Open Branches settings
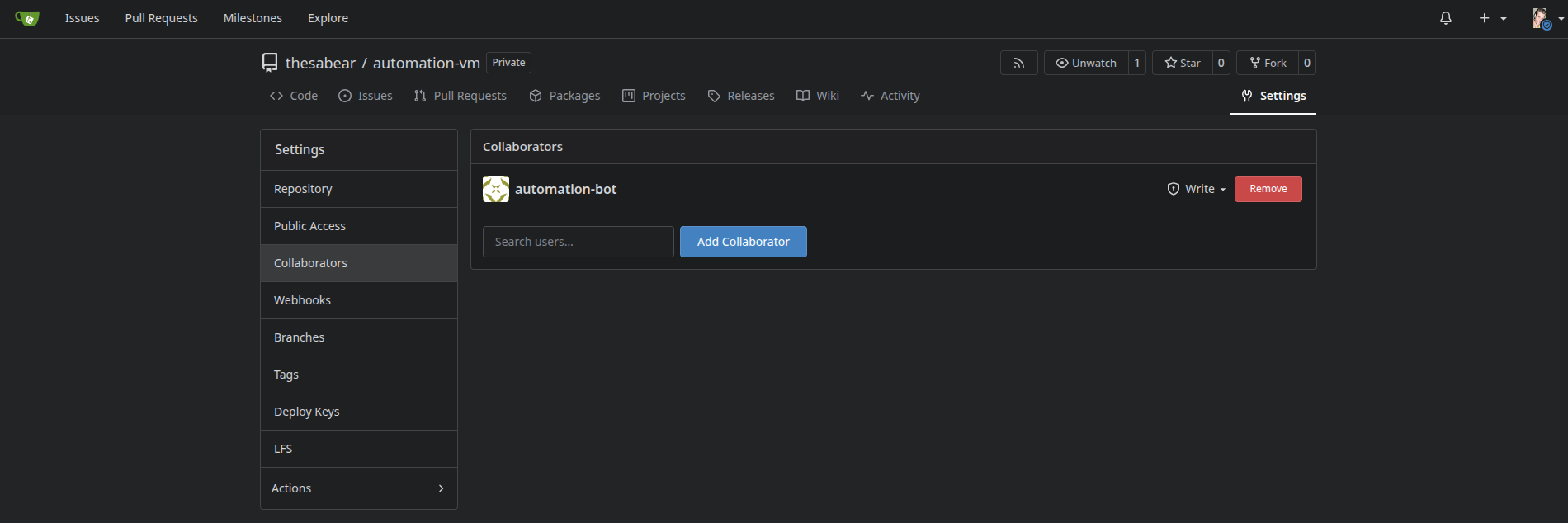 [x=359, y=337]
